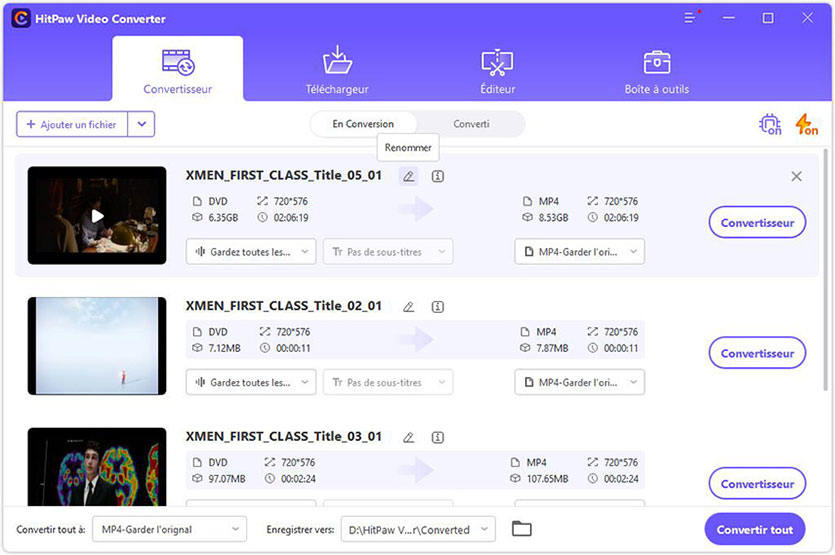Click the 107.65MB output size value
835x555 pixels.
pyautogui.click(x=547, y=478)
